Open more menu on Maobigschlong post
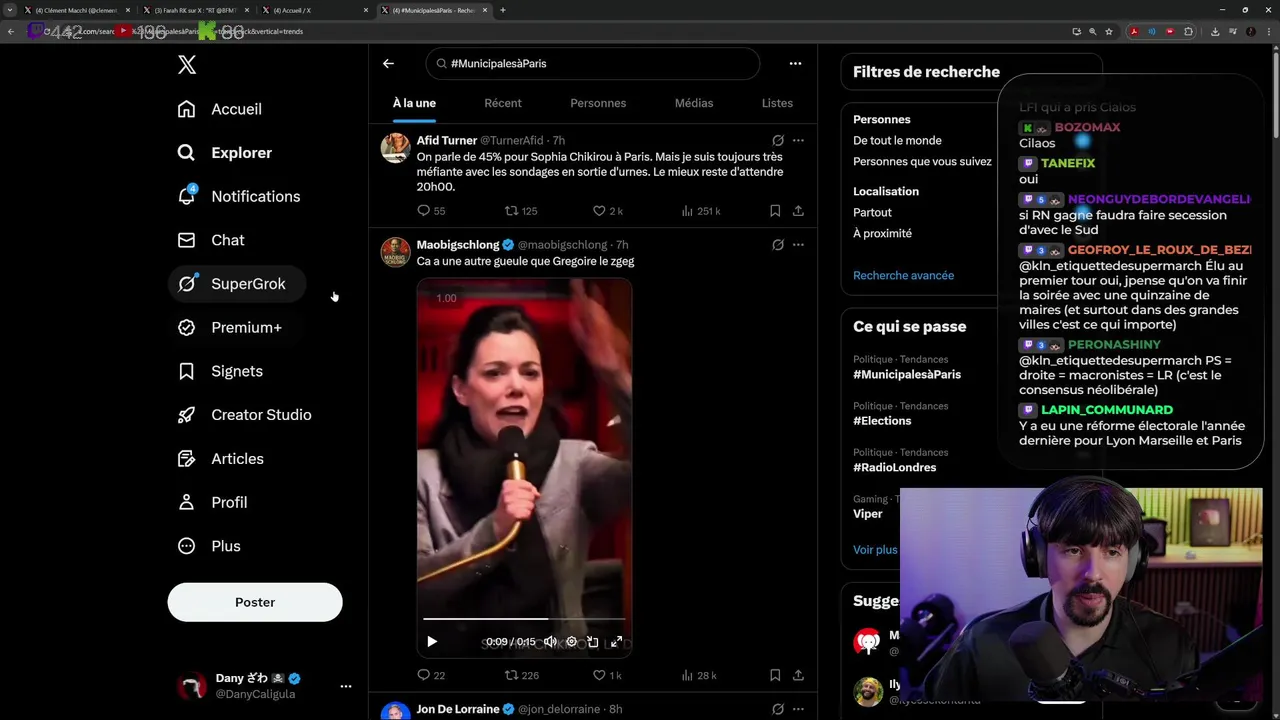The image size is (1280, 720). (798, 244)
